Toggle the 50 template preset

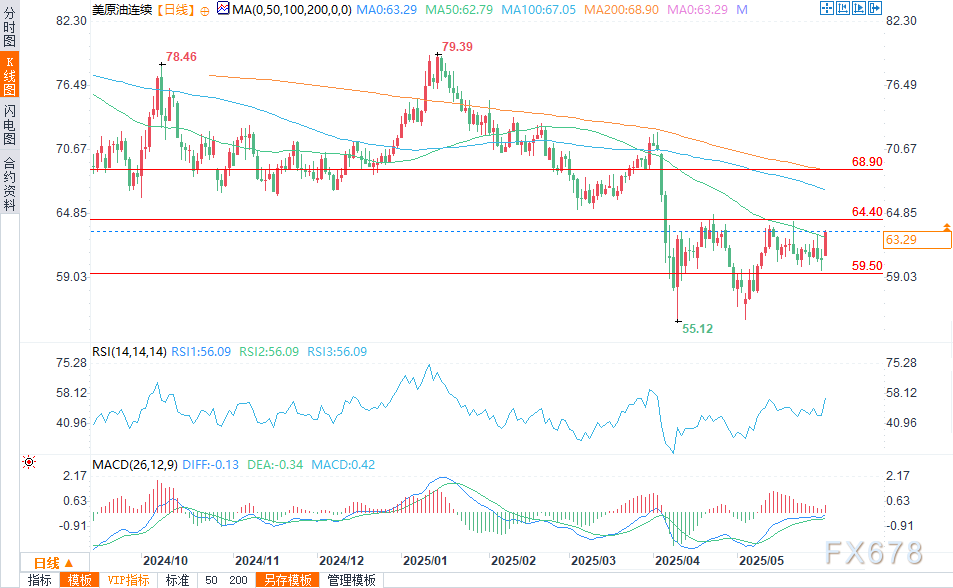(211, 580)
